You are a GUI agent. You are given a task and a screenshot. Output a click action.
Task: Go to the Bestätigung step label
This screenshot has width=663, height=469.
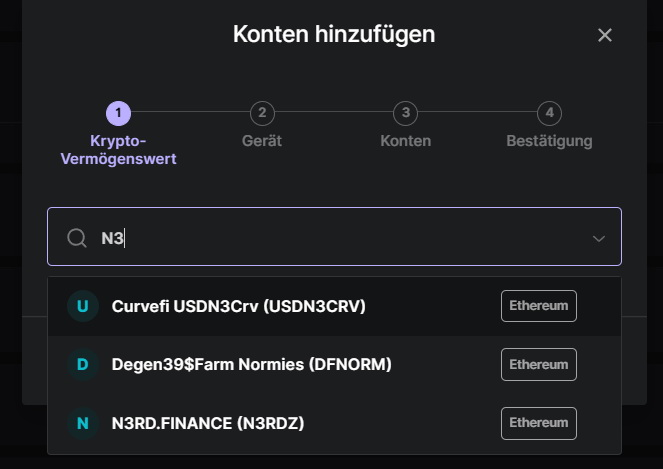click(549, 141)
